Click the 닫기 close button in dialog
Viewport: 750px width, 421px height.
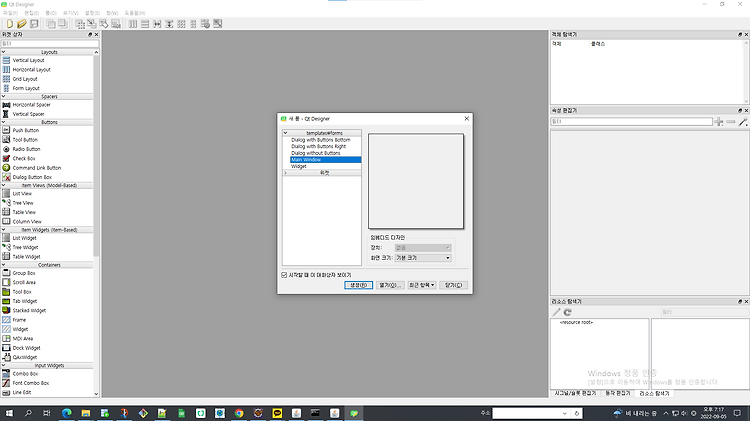click(x=453, y=285)
